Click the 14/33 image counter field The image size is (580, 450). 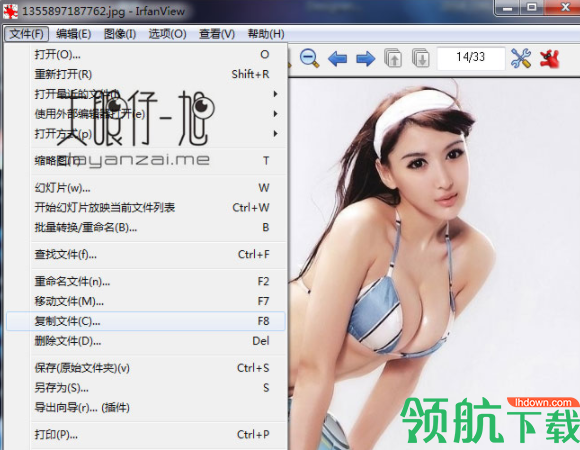pos(471,58)
